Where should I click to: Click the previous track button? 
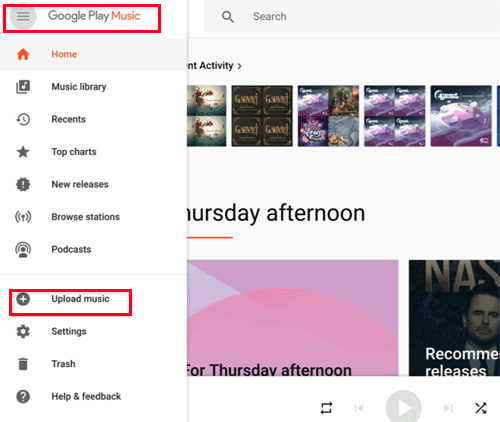pyautogui.click(x=359, y=408)
